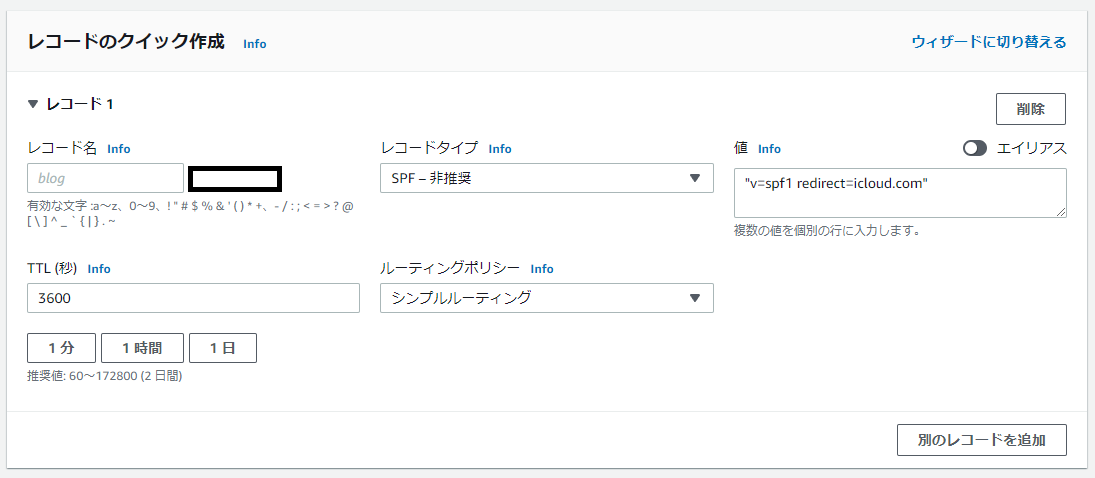Click the レコード 1 section title
The image size is (1095, 478).
pos(80,105)
